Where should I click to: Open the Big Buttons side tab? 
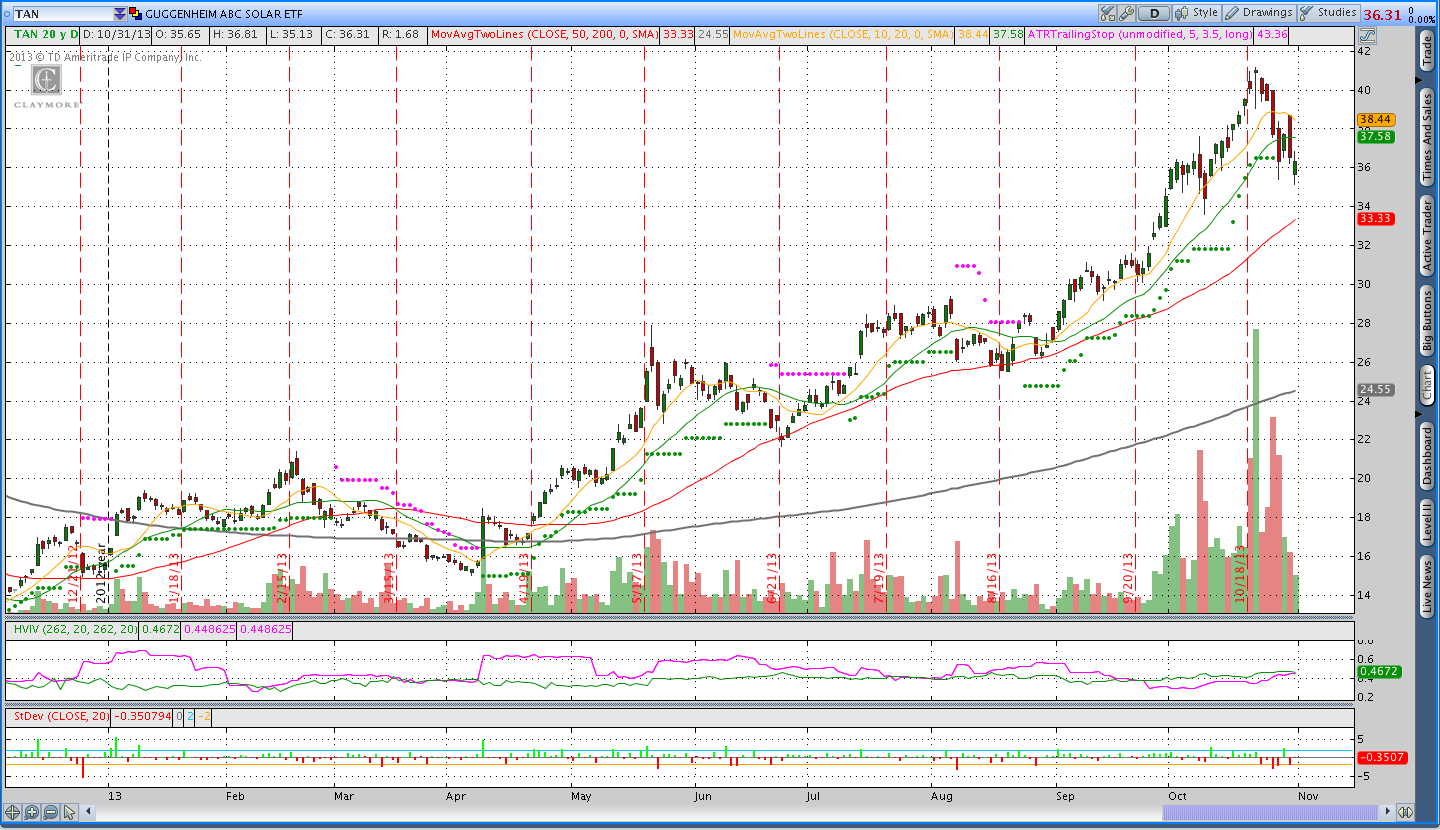(x=1428, y=321)
